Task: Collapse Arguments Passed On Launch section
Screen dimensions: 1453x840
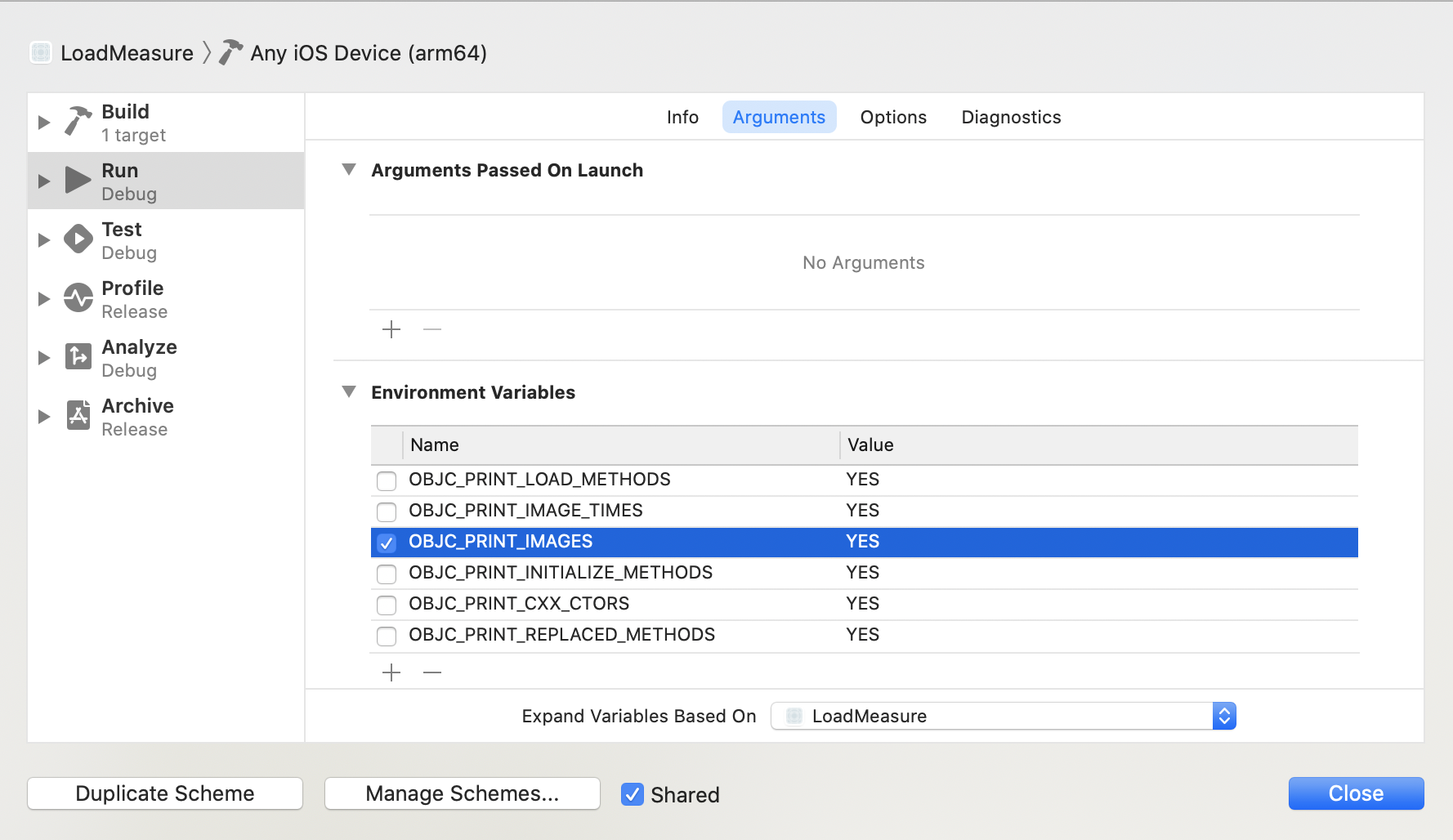Action: 349,170
